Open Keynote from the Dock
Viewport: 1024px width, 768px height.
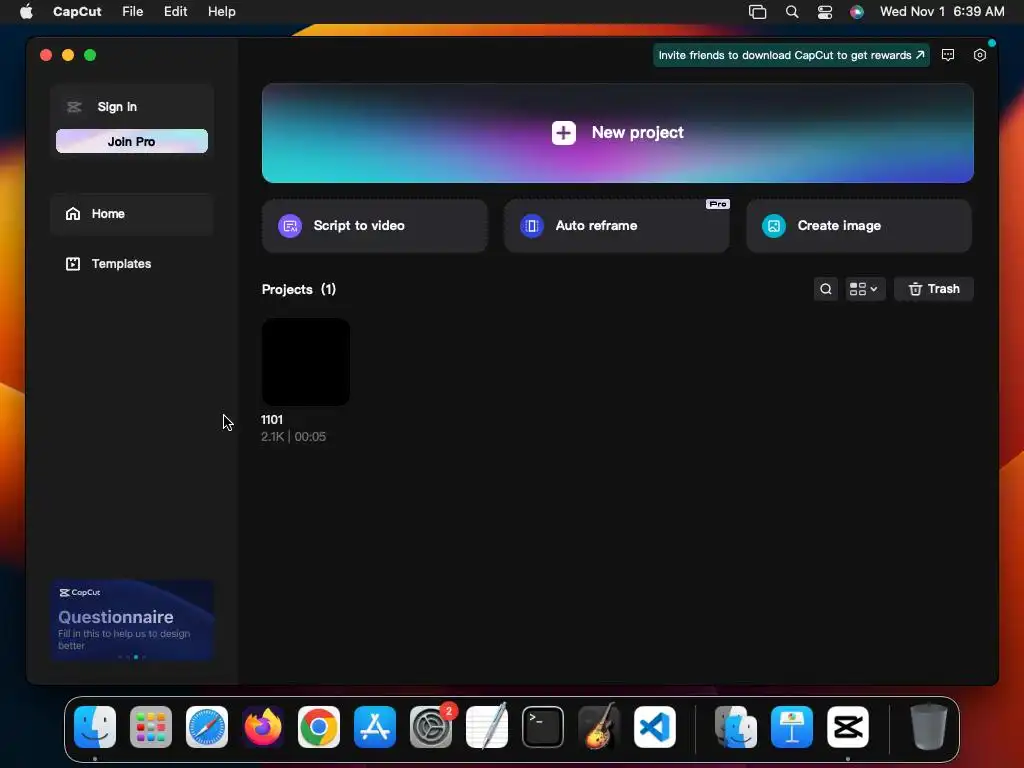point(792,727)
